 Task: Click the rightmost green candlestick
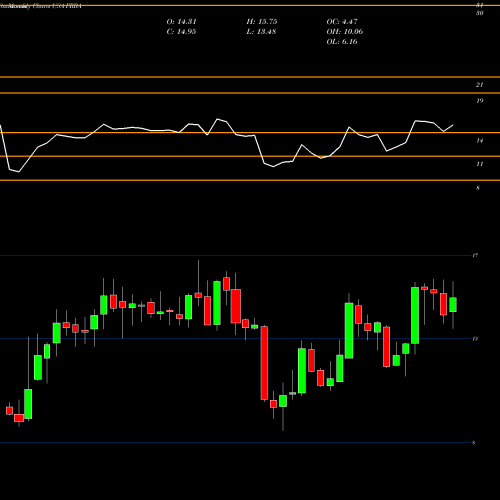coord(453,305)
